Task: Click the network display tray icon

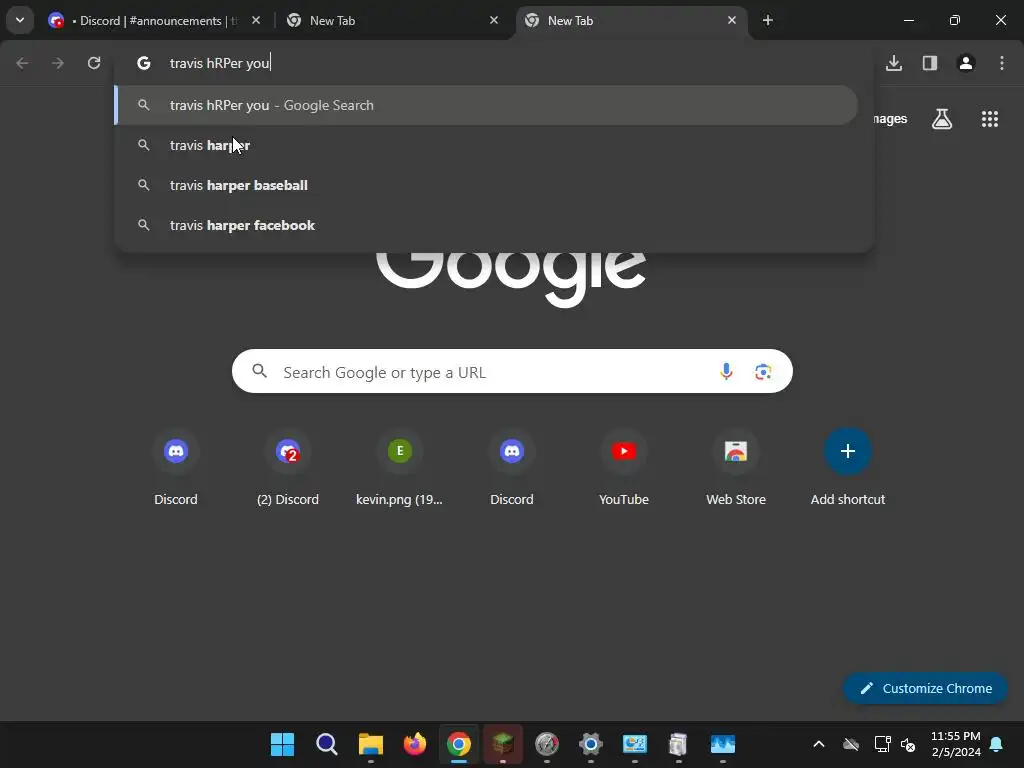Action: 882,744
